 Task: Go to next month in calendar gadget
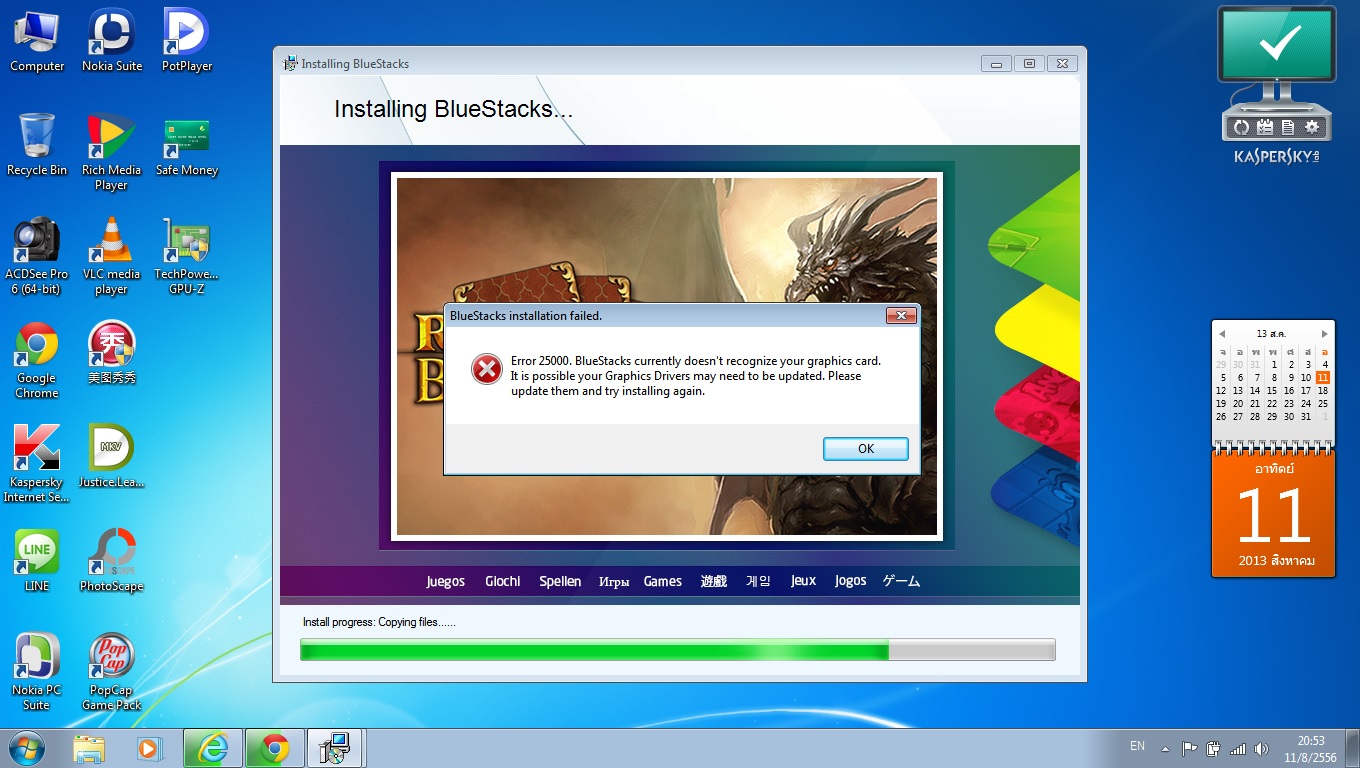1325,334
